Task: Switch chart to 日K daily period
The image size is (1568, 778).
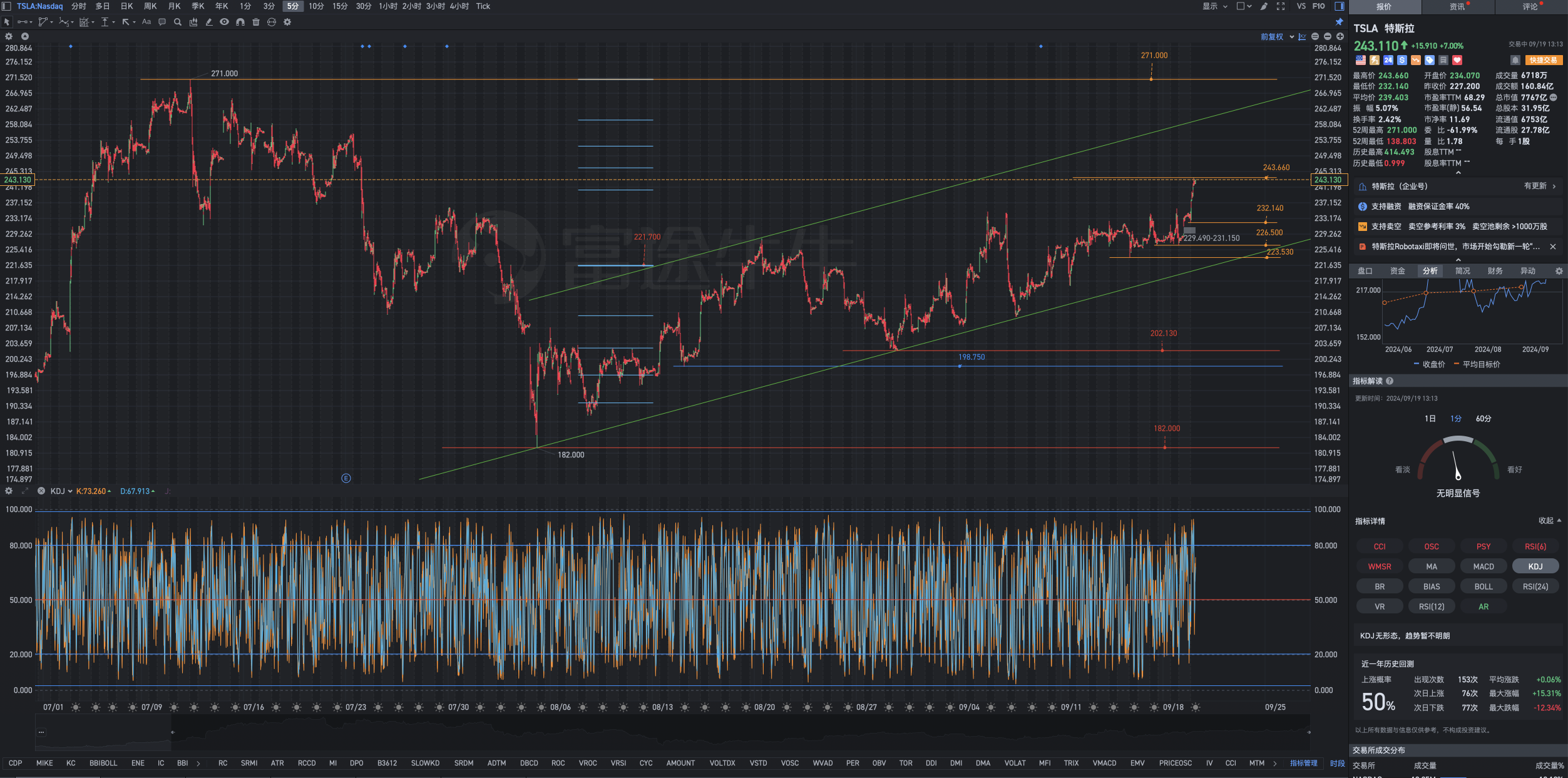Action: [x=126, y=6]
